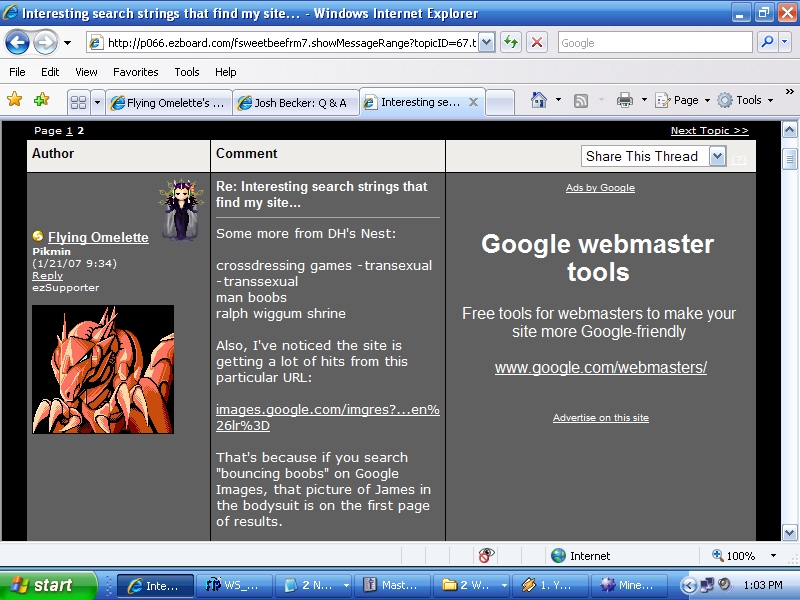This screenshot has width=800, height=600.
Task: Follow the Next Topic >> link
Action: coord(710,131)
